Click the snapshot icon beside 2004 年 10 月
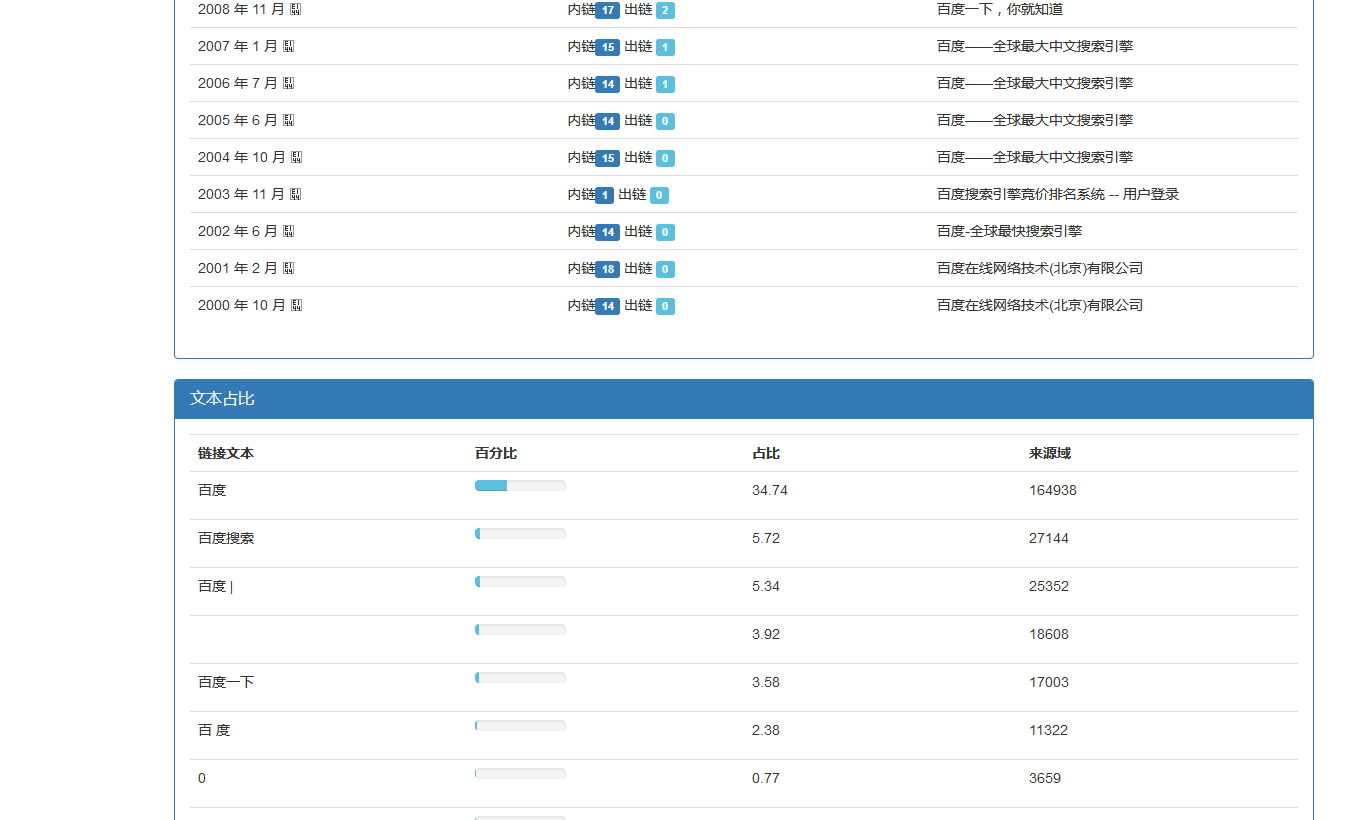 pyautogui.click(x=296, y=157)
